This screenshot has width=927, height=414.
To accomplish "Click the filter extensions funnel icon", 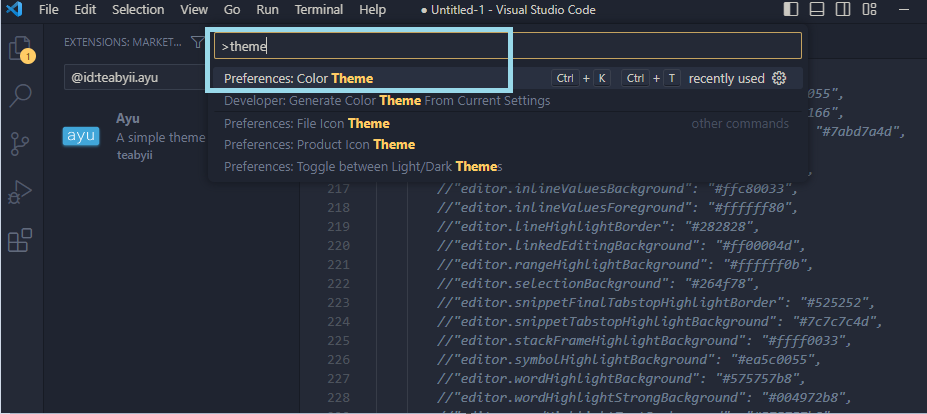I will coord(197,42).
